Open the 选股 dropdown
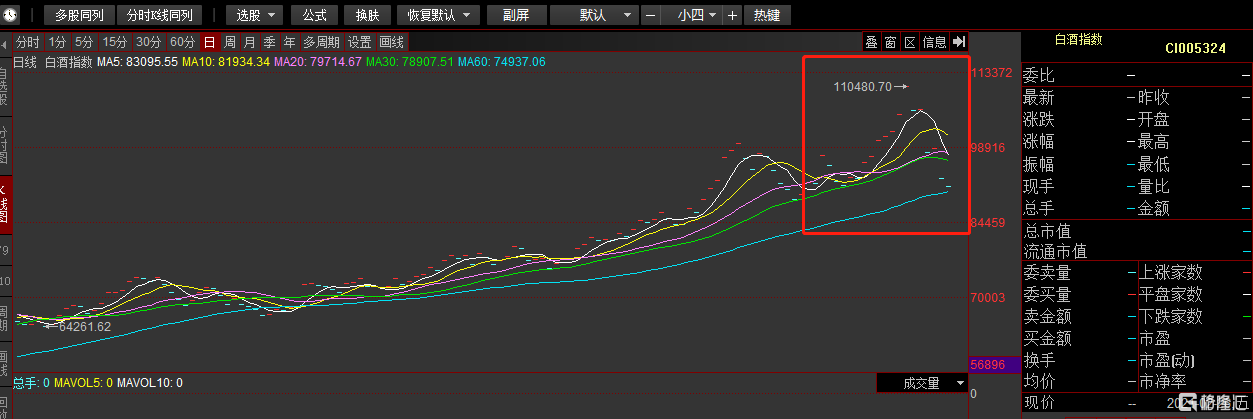This screenshot has height=419, width=1253. (255, 15)
